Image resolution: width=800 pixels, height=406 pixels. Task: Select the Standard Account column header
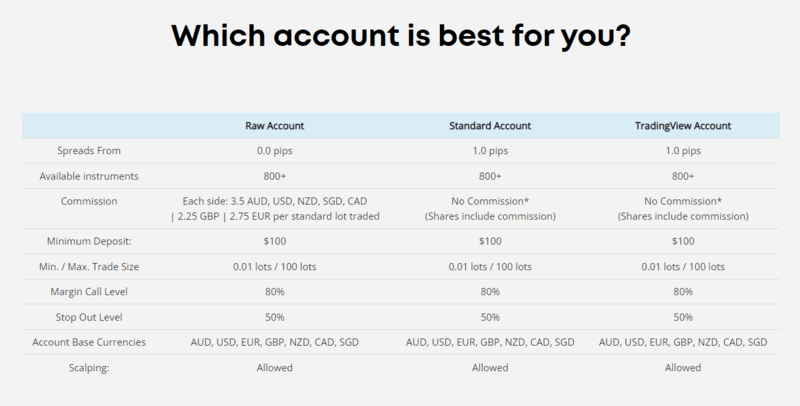[490, 125]
